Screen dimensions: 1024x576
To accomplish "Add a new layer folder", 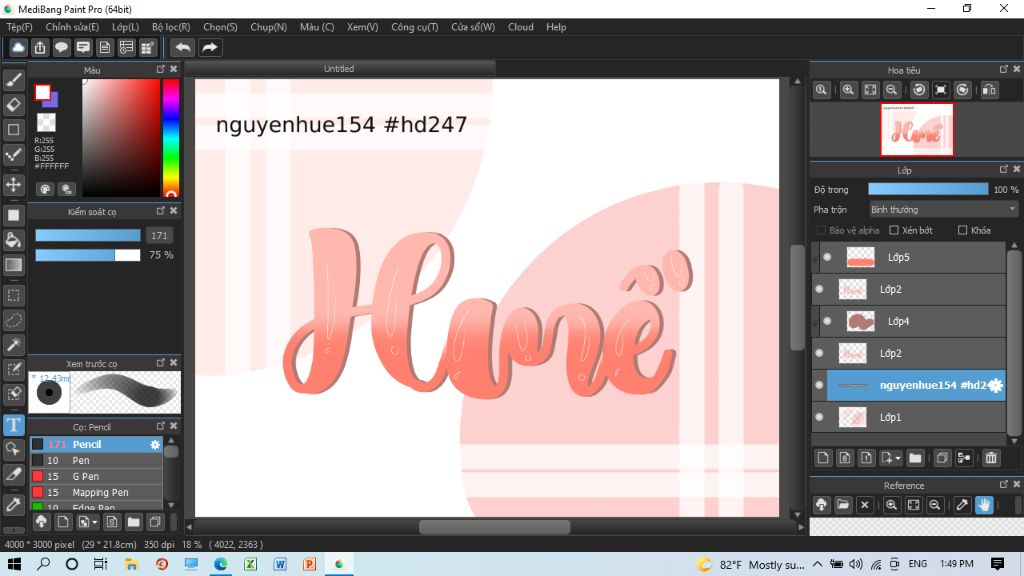I will click(x=915, y=458).
